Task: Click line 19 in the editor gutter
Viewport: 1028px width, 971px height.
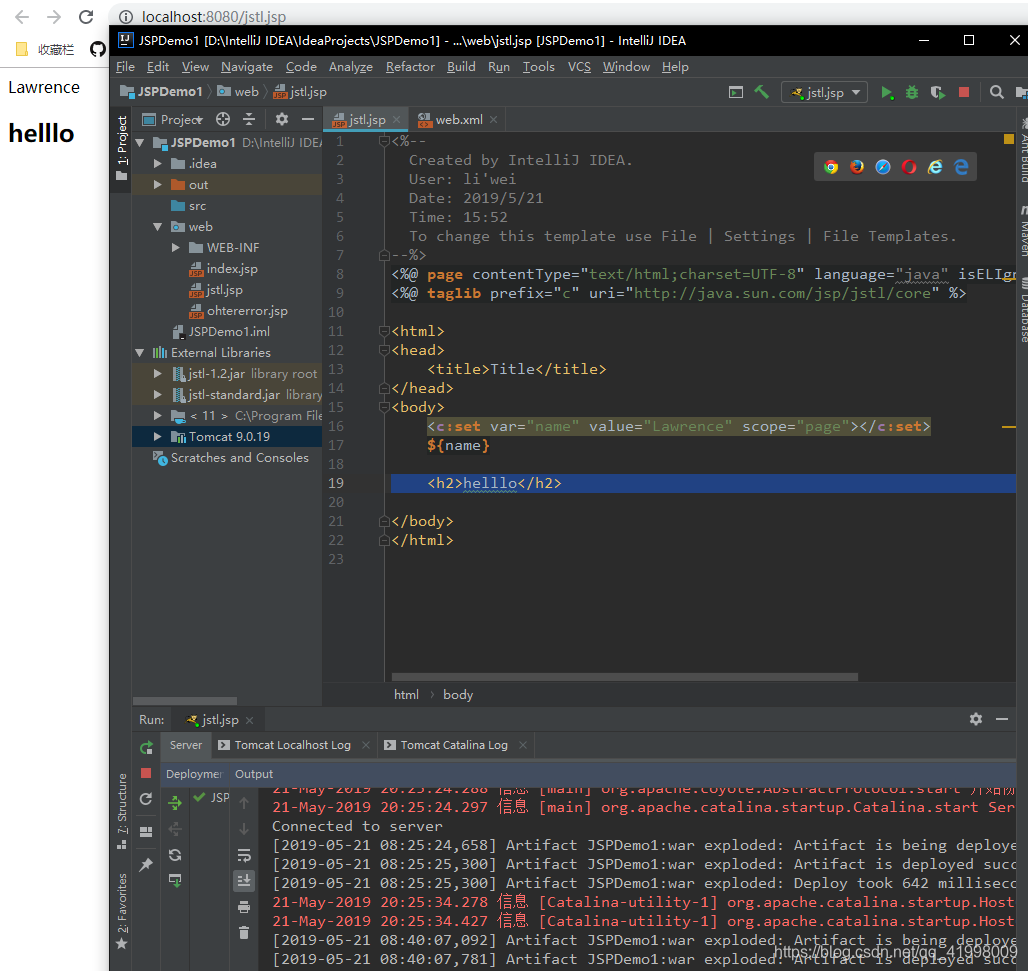Action: click(336, 483)
